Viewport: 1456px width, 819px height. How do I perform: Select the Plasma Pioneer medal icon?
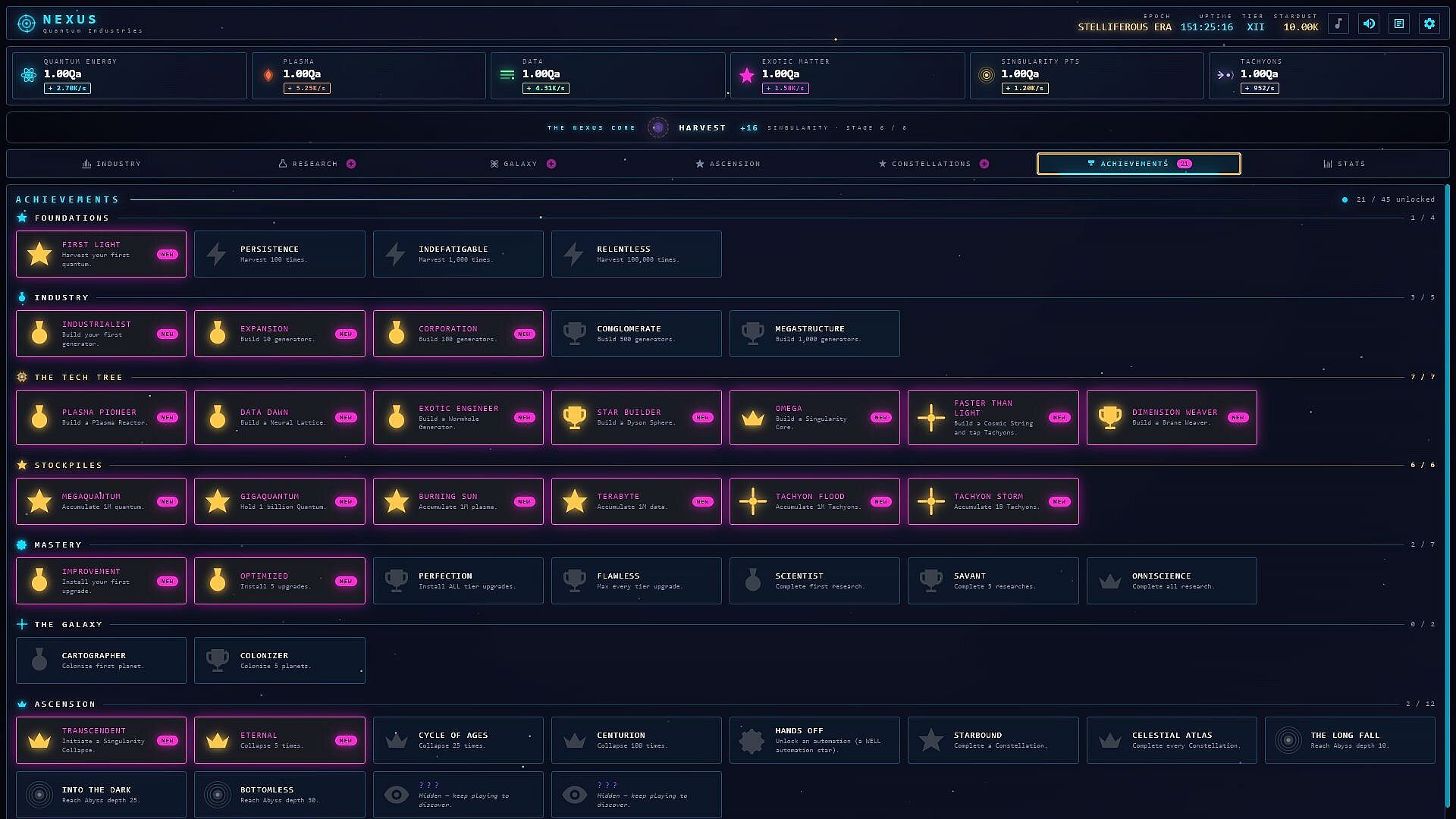39,416
